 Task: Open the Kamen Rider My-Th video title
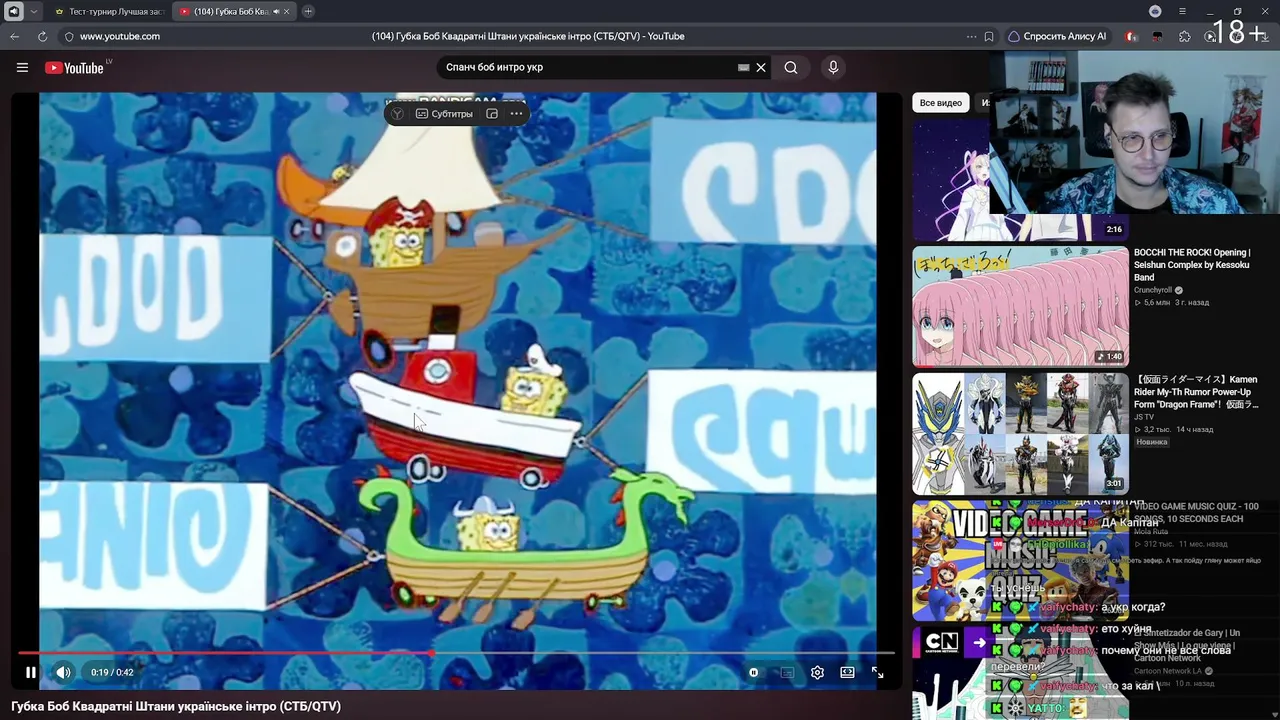[1196, 392]
